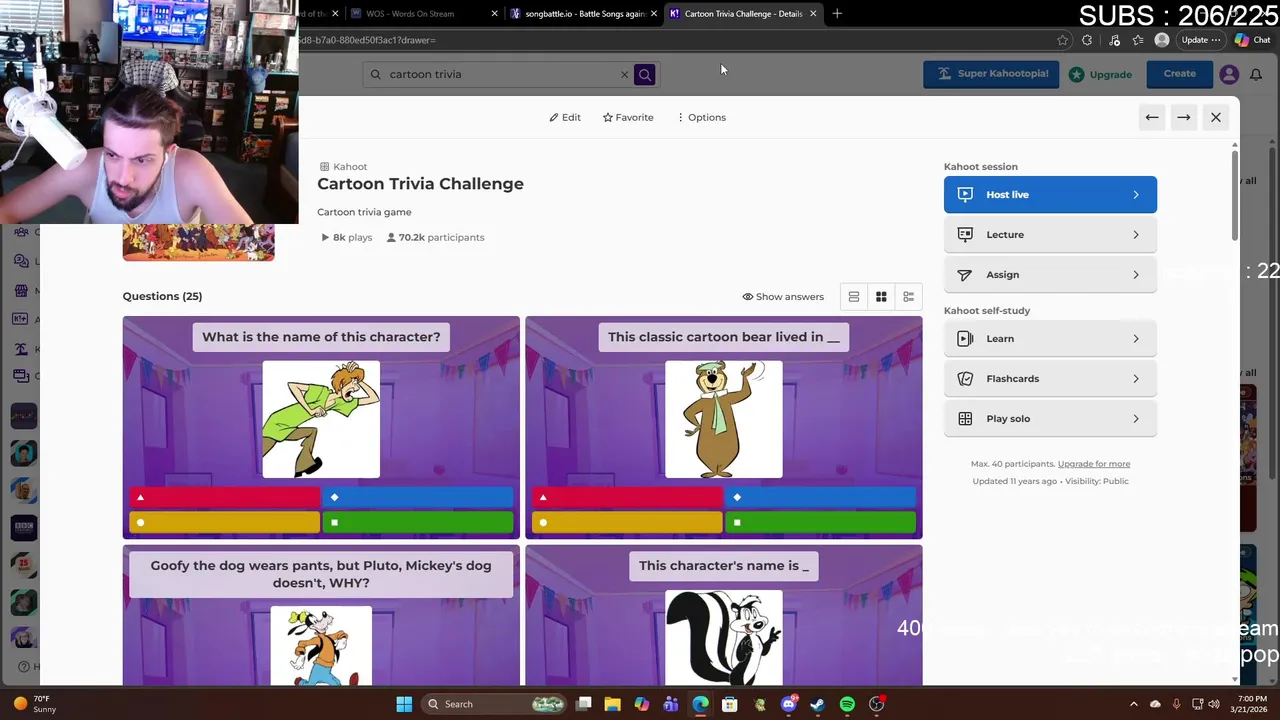Viewport: 1280px width, 720px height.
Task: Open the browser Favorites list icon
Action: click(1138, 40)
